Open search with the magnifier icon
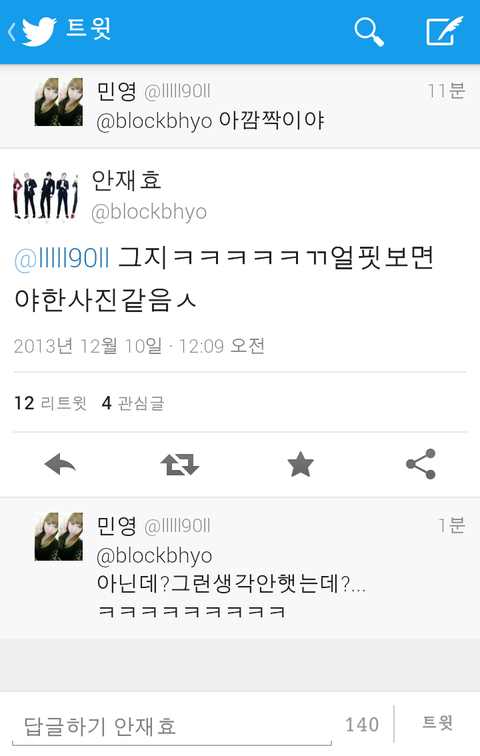480x756 pixels. [369, 32]
